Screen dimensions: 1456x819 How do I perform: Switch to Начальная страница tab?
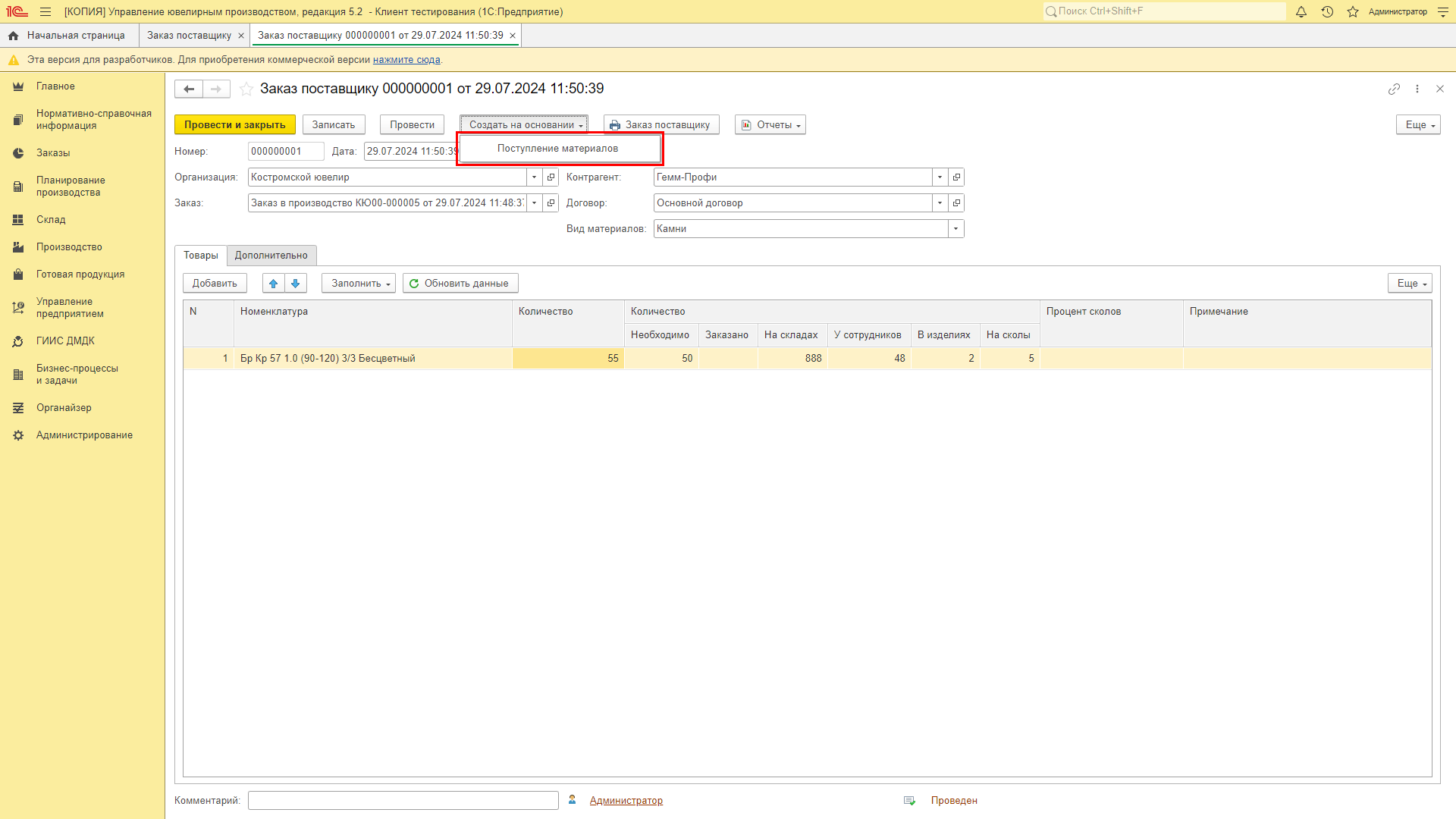(x=69, y=36)
